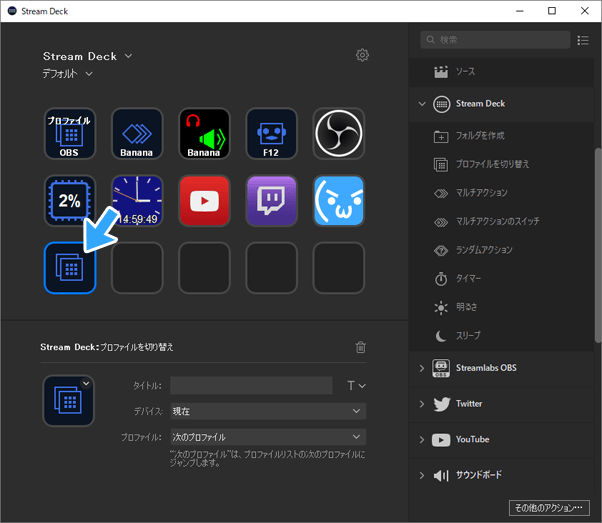
Task: Expand the Streamlabs OBS category
Action: (x=422, y=368)
